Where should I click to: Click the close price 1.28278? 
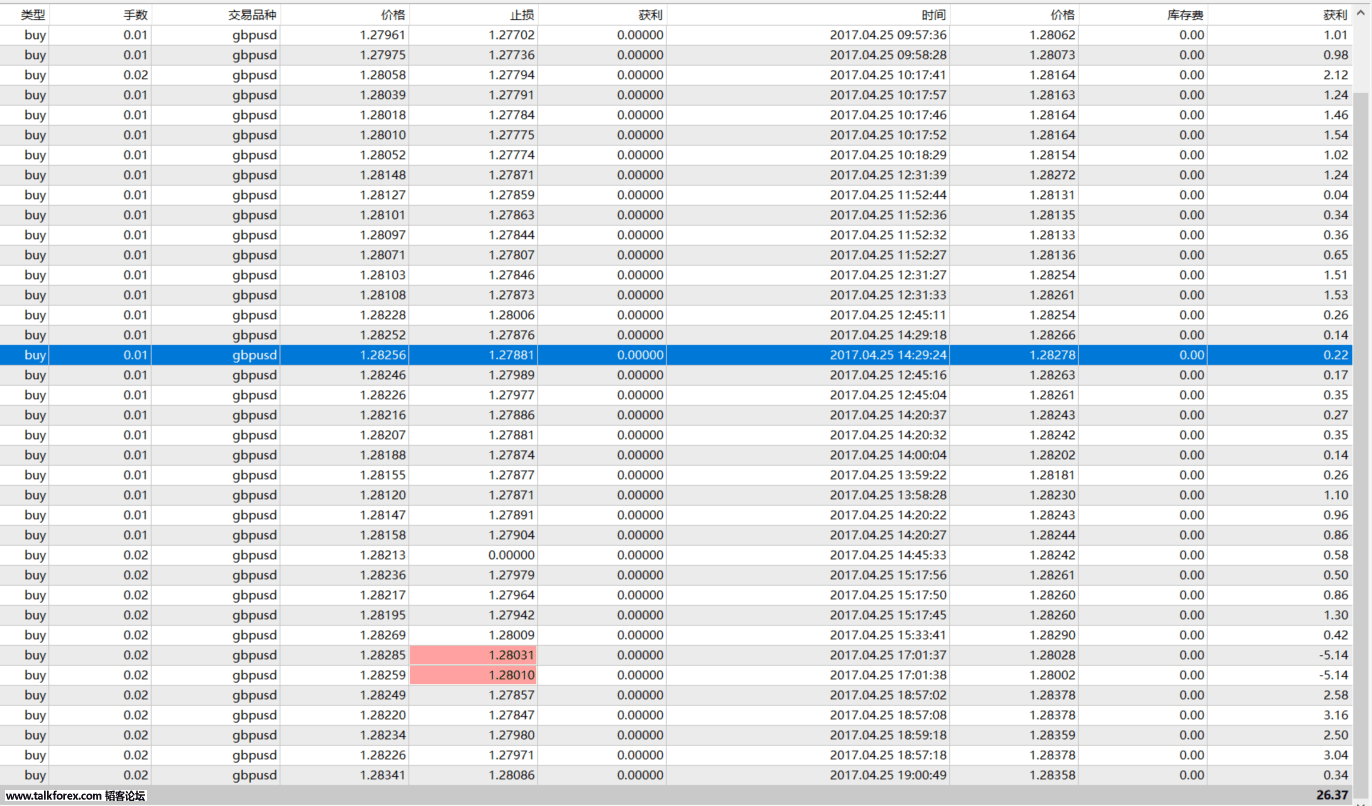(x=1052, y=355)
